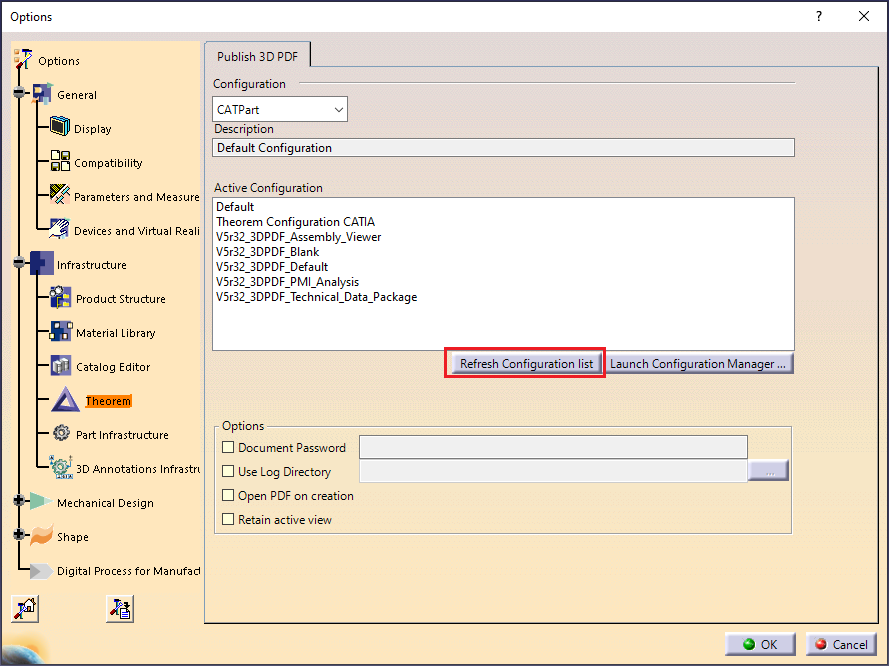Select V5r32_3DPDF_Blank entry
This screenshot has height=666, width=889.
267,252
